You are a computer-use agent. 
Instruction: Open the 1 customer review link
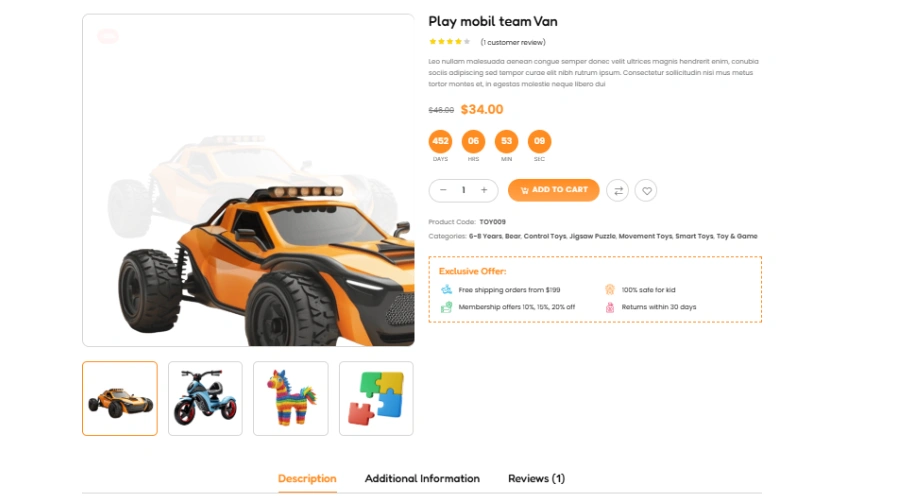coord(513,42)
